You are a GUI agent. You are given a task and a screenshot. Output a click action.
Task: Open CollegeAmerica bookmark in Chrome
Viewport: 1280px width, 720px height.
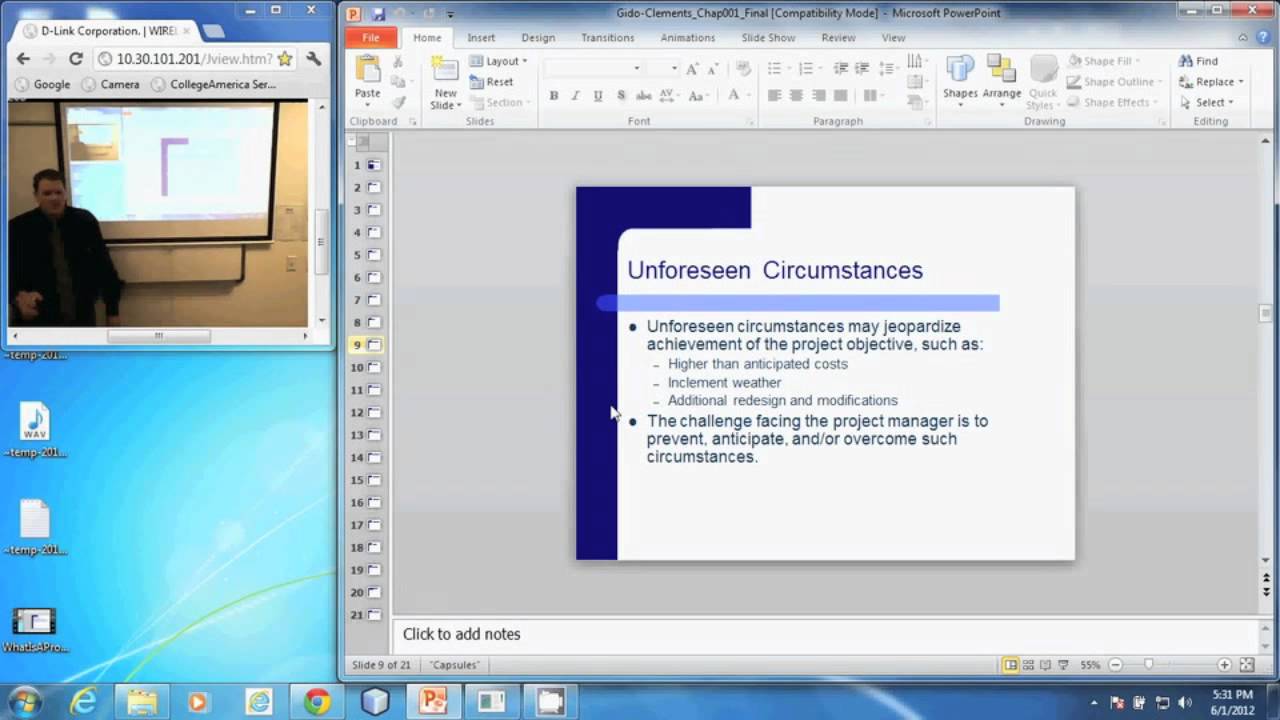click(x=213, y=84)
